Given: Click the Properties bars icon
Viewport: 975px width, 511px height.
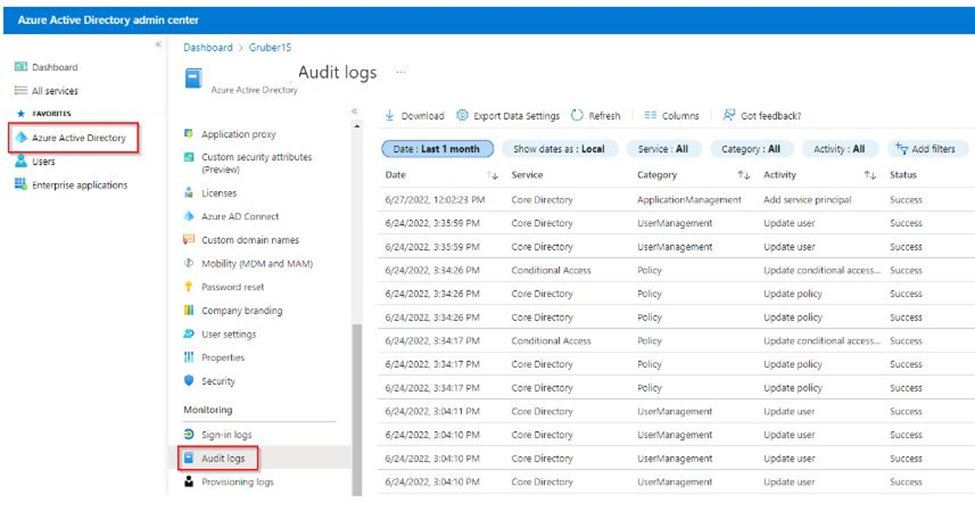Looking at the screenshot, I should [x=189, y=357].
